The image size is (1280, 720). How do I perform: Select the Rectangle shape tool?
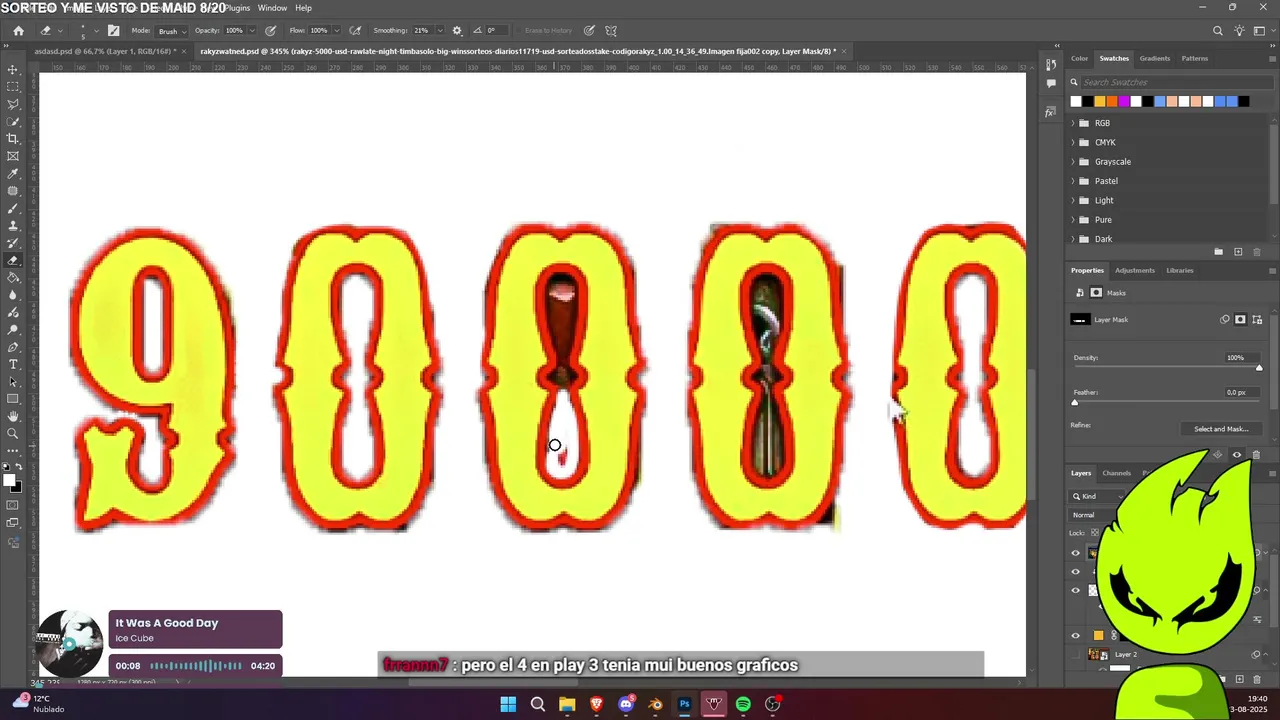13,399
